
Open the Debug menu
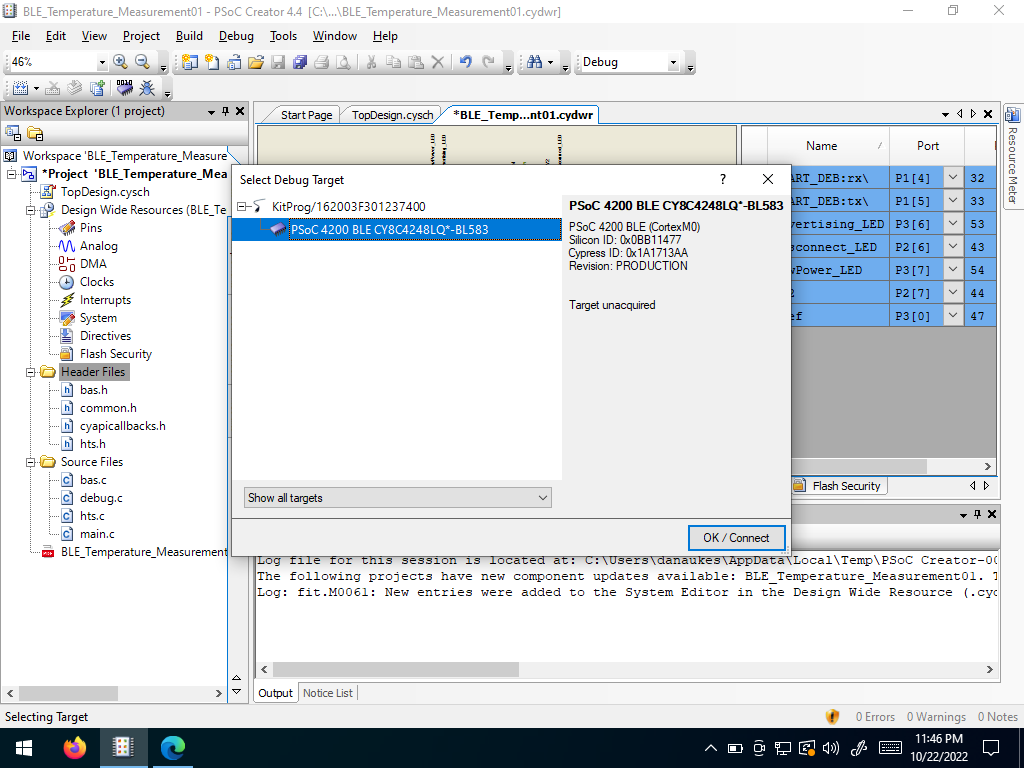(x=236, y=36)
